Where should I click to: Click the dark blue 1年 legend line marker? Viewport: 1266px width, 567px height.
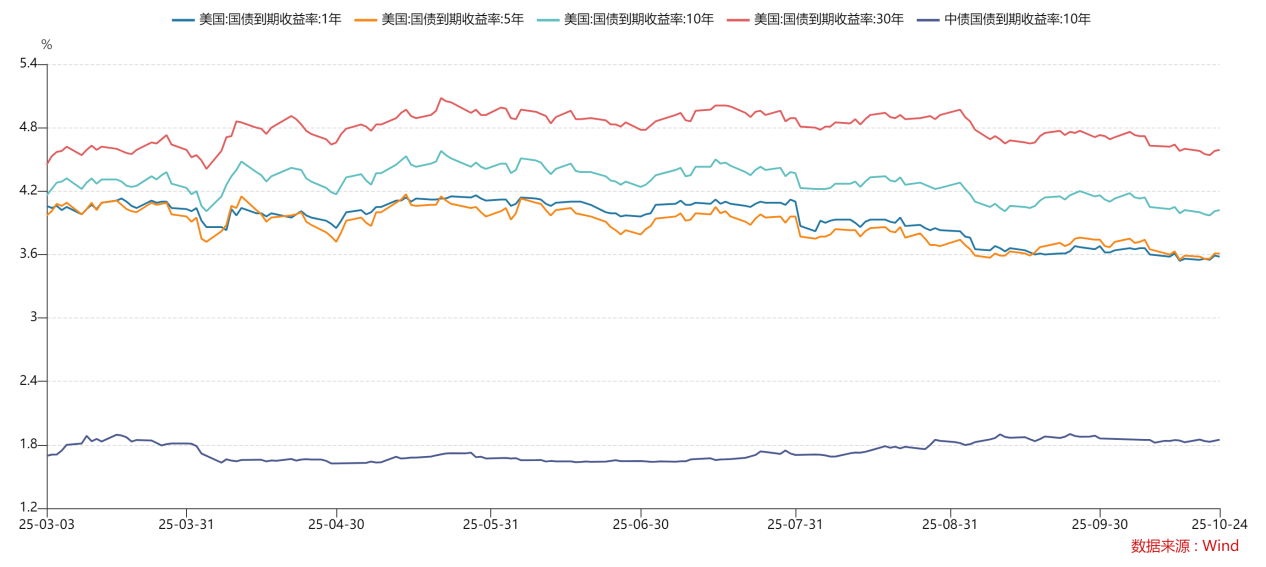tap(184, 19)
